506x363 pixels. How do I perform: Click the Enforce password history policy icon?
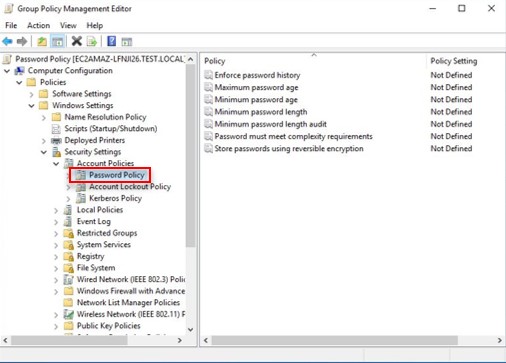(208, 75)
